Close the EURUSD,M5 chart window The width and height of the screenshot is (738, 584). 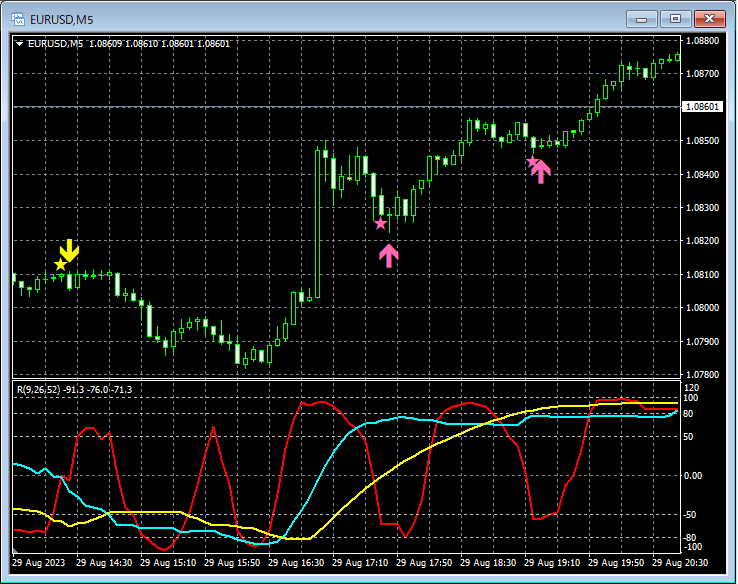(709, 19)
